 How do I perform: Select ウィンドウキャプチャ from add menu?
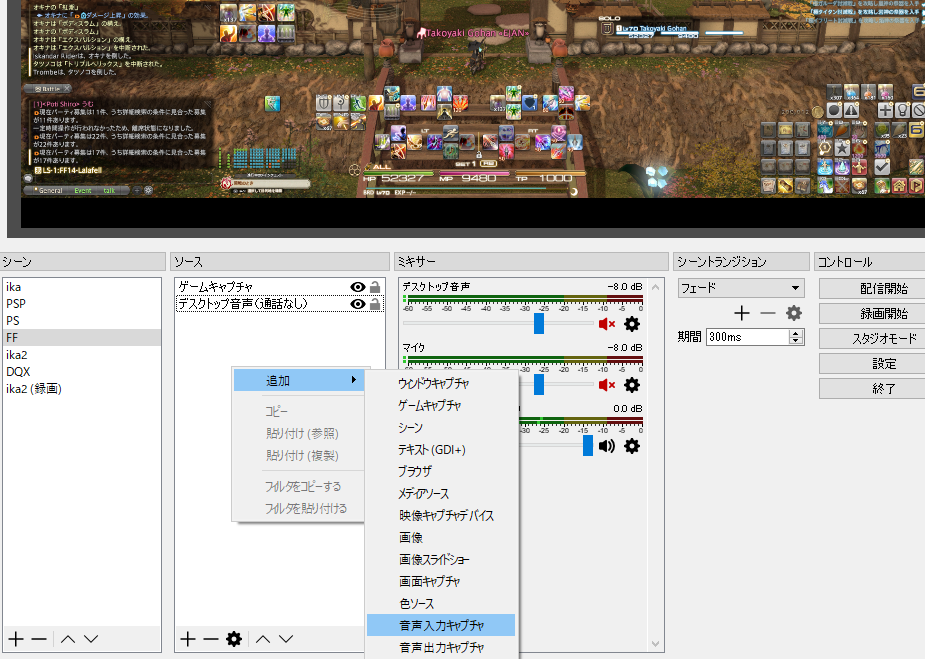tap(441, 383)
